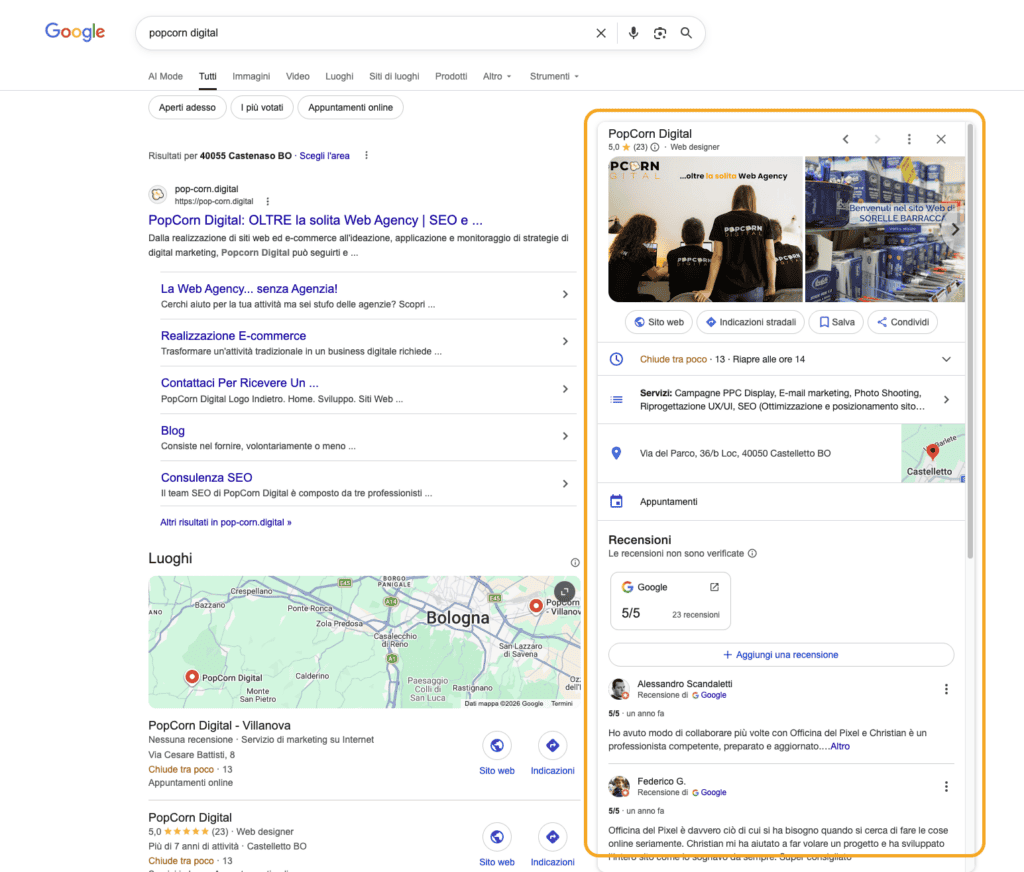The image size is (1024, 872).
Task: Select the Prodotti tab
Action: pyautogui.click(x=451, y=76)
